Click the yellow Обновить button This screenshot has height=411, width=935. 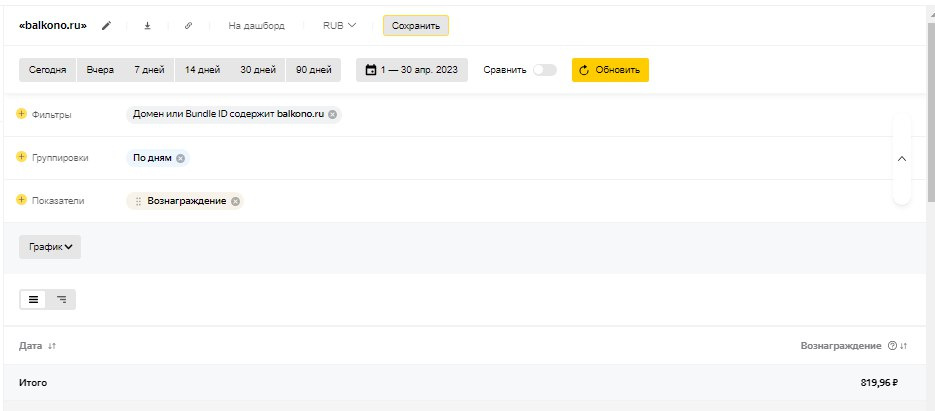coord(610,70)
